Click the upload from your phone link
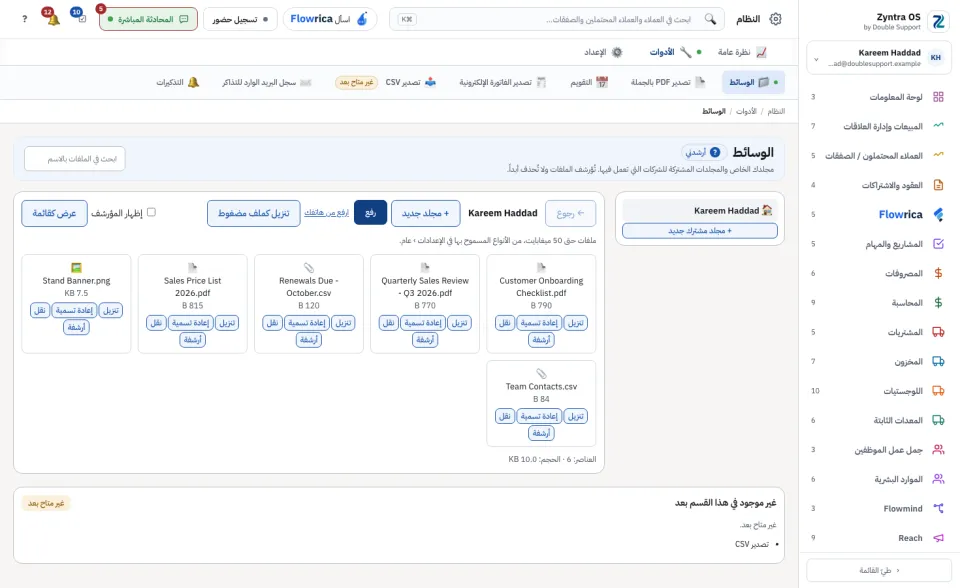960x588 pixels. 327,213
